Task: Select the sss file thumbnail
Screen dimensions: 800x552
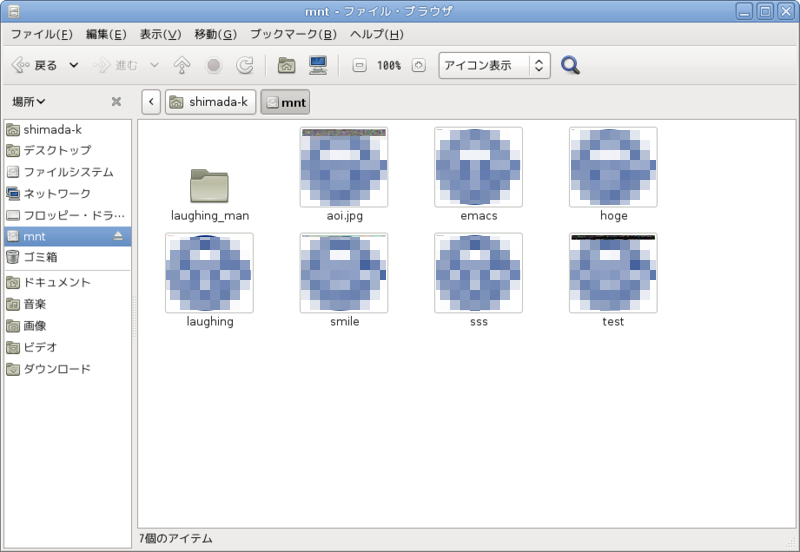Action: (479, 273)
